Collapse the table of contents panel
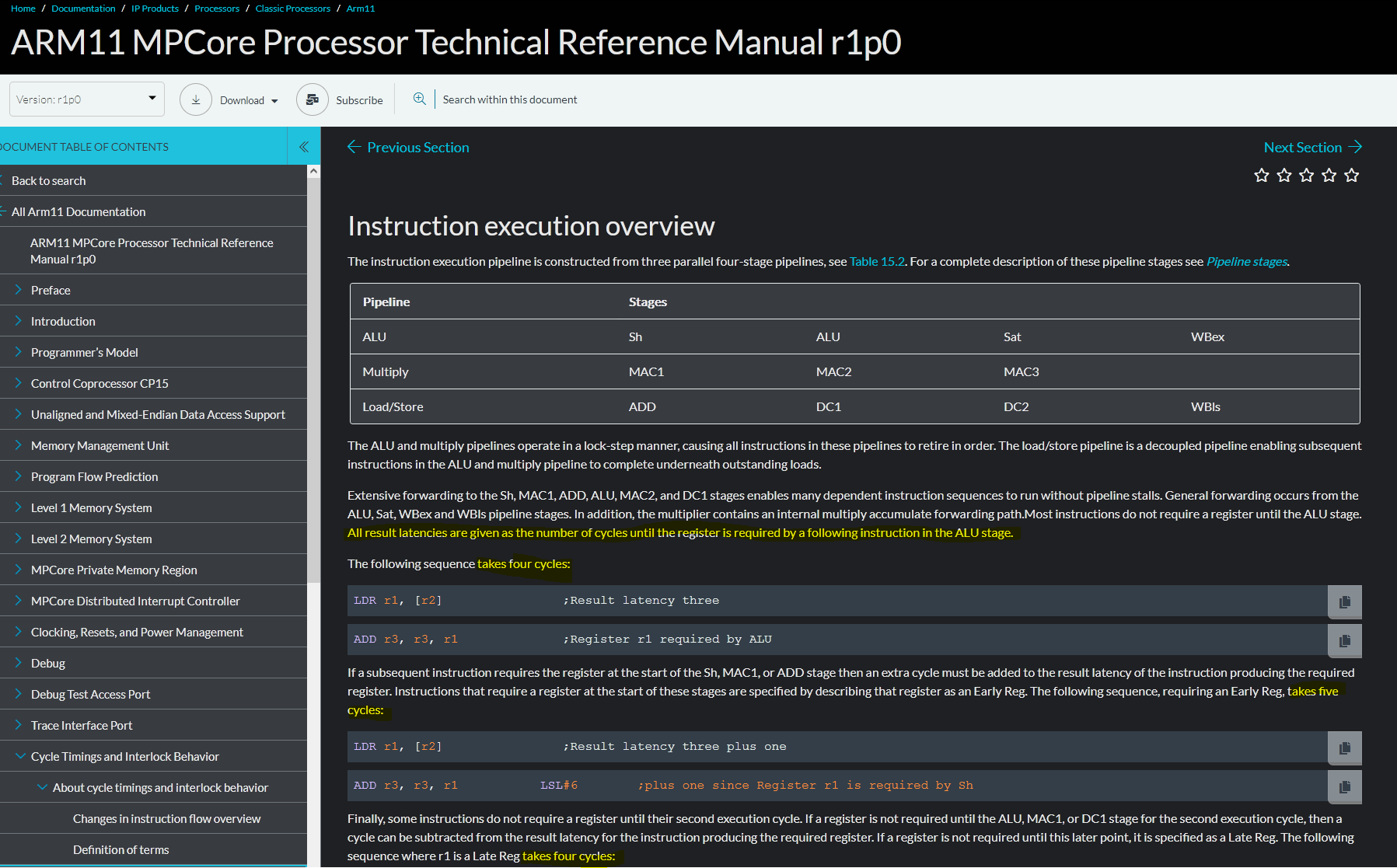The height and width of the screenshot is (868, 1397). (x=304, y=146)
